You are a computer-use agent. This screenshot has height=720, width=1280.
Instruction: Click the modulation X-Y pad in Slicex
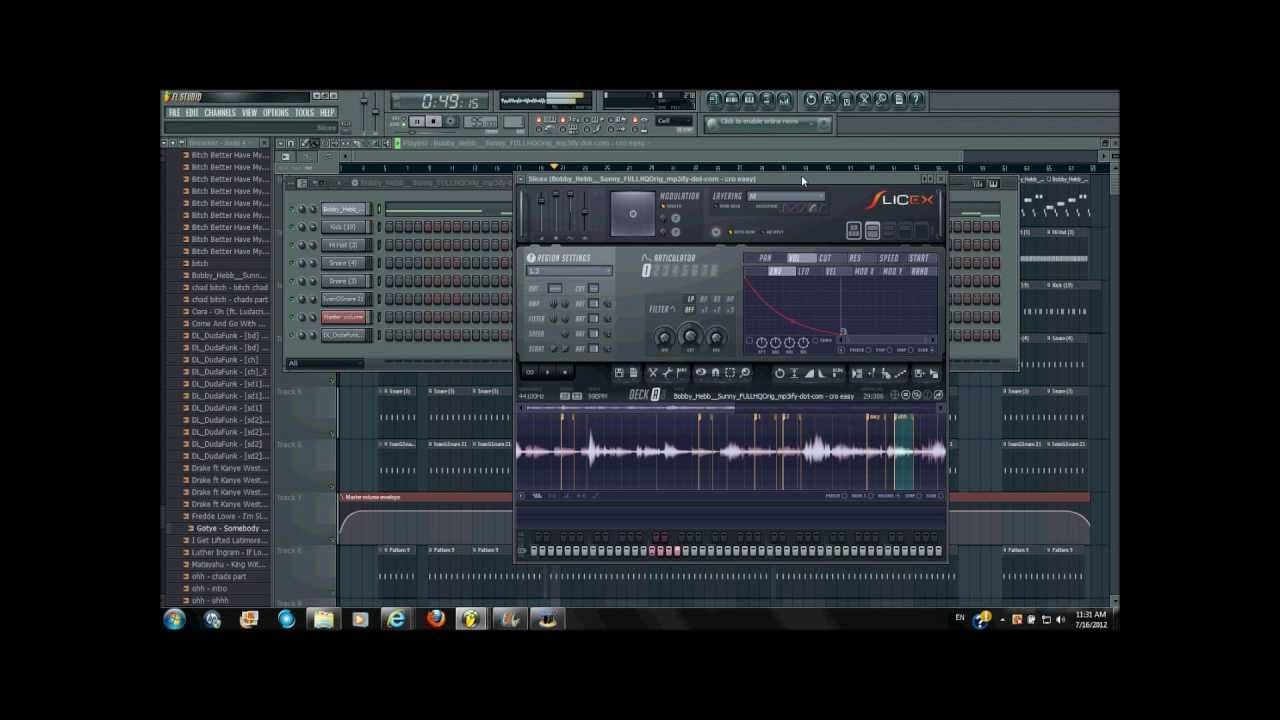[632, 213]
